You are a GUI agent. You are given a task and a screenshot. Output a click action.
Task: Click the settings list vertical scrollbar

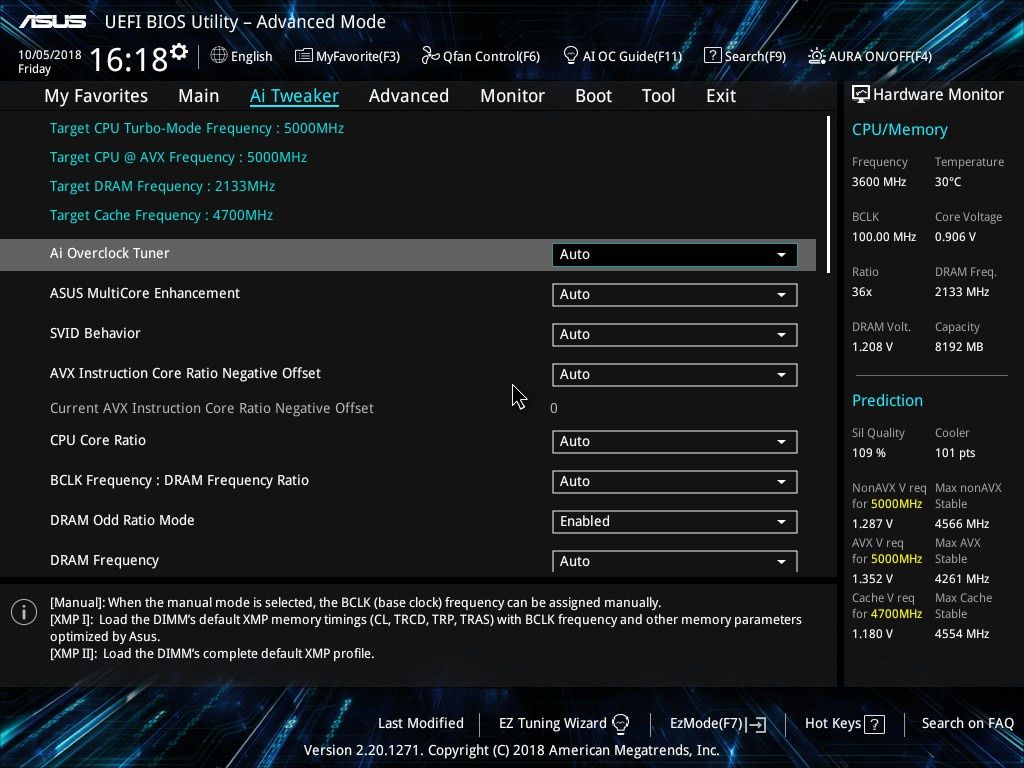pyautogui.click(x=829, y=195)
